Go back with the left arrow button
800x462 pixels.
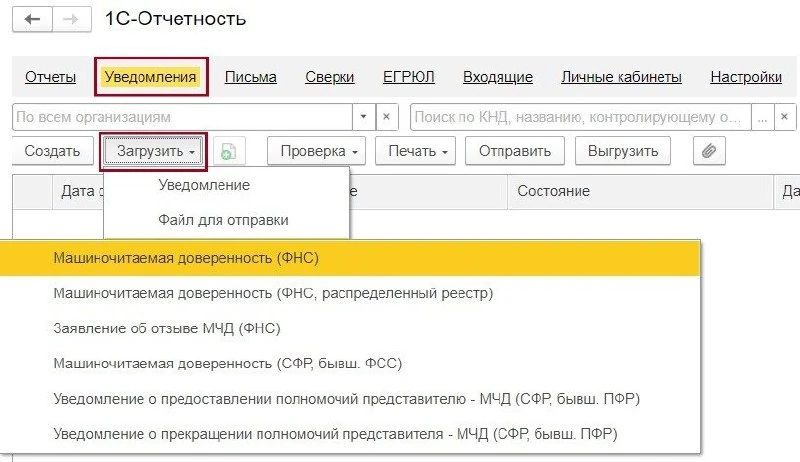pyautogui.click(x=32, y=19)
